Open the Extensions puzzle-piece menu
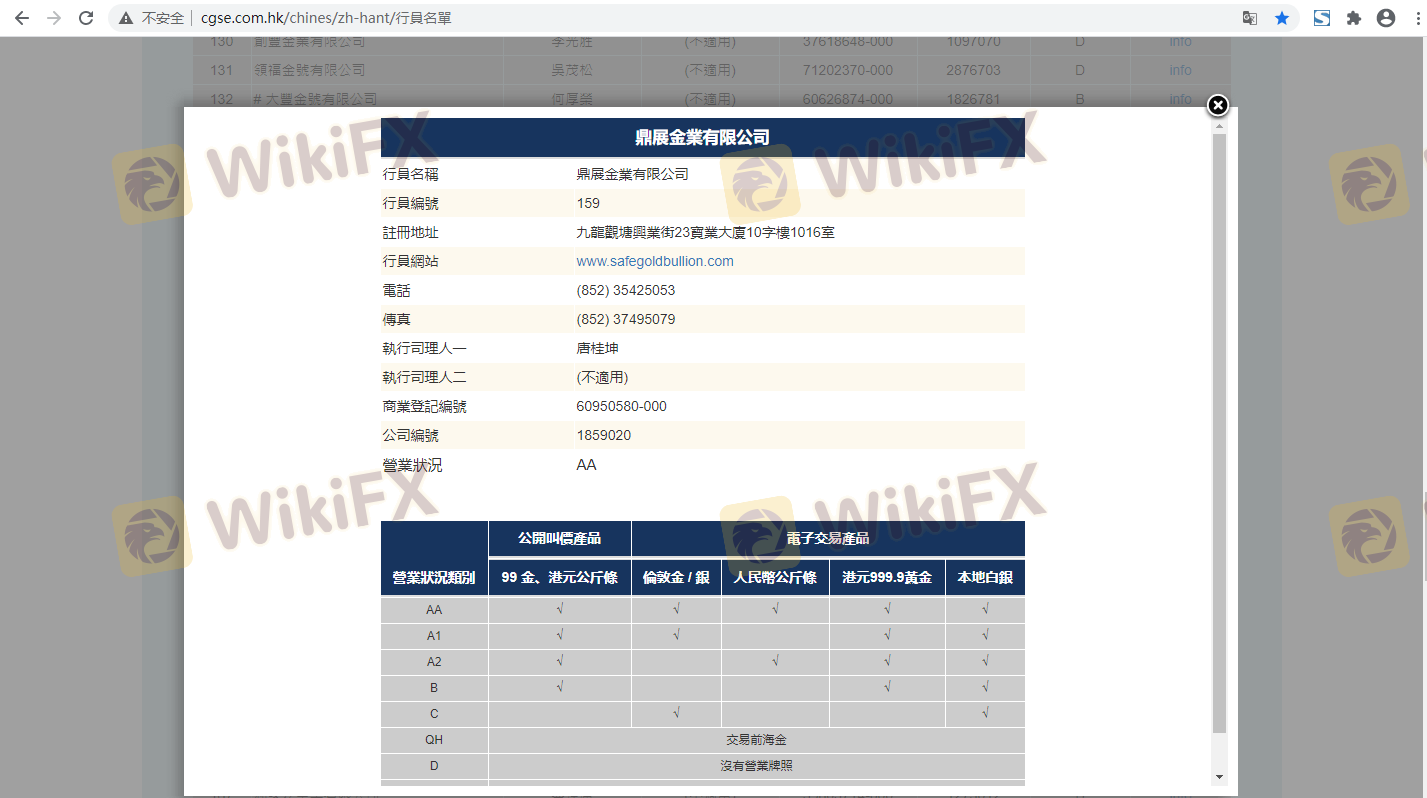Viewport: 1427px width, 798px height. (1354, 18)
